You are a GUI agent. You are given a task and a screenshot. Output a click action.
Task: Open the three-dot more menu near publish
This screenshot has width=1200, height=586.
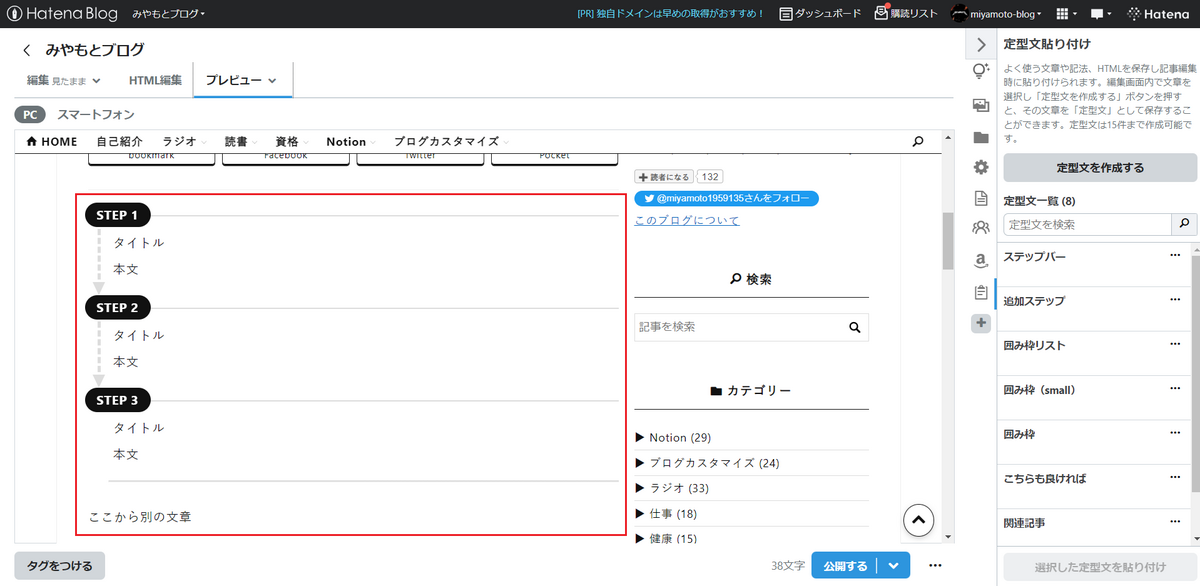935,565
